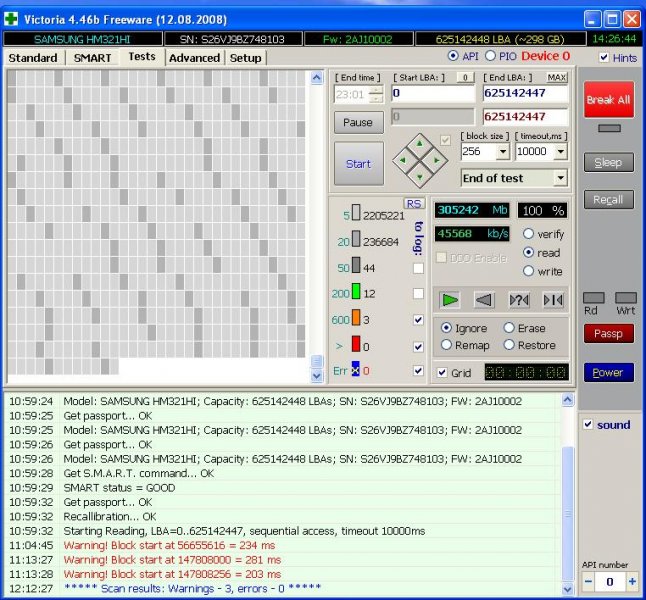Image resolution: width=646 pixels, height=600 pixels.
Task: Choose the Remap radio option
Action: 446,345
